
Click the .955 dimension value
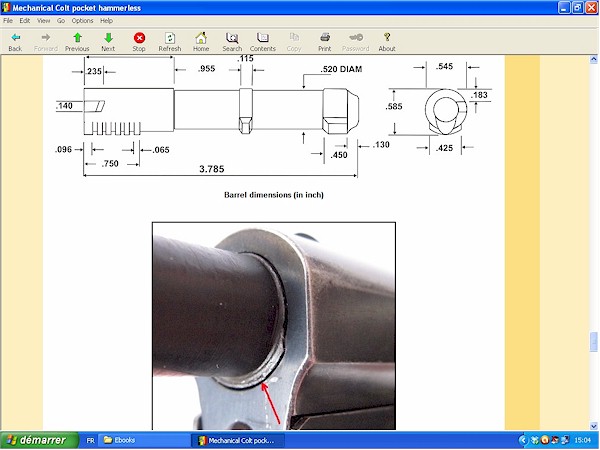pyautogui.click(x=207, y=68)
